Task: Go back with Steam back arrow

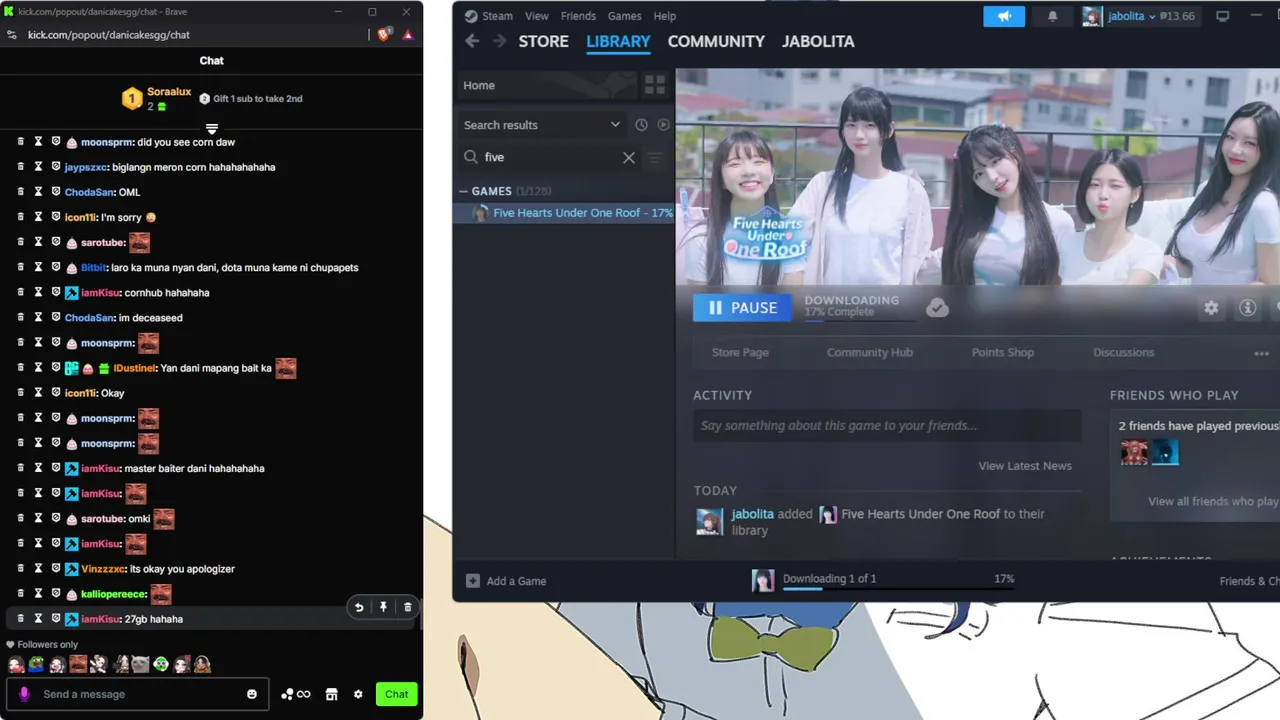Action: coord(472,41)
